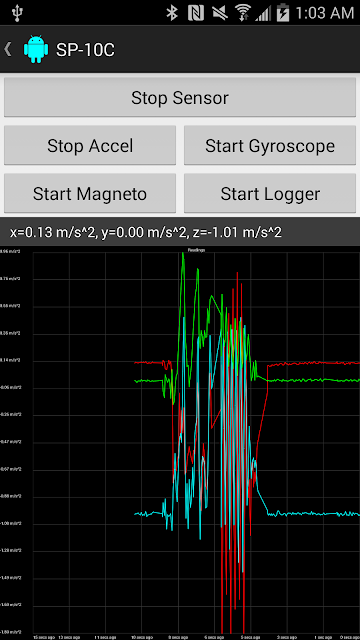Tap the NFC status icon
Image resolution: width=360 pixels, height=640 pixels.
coord(196,13)
